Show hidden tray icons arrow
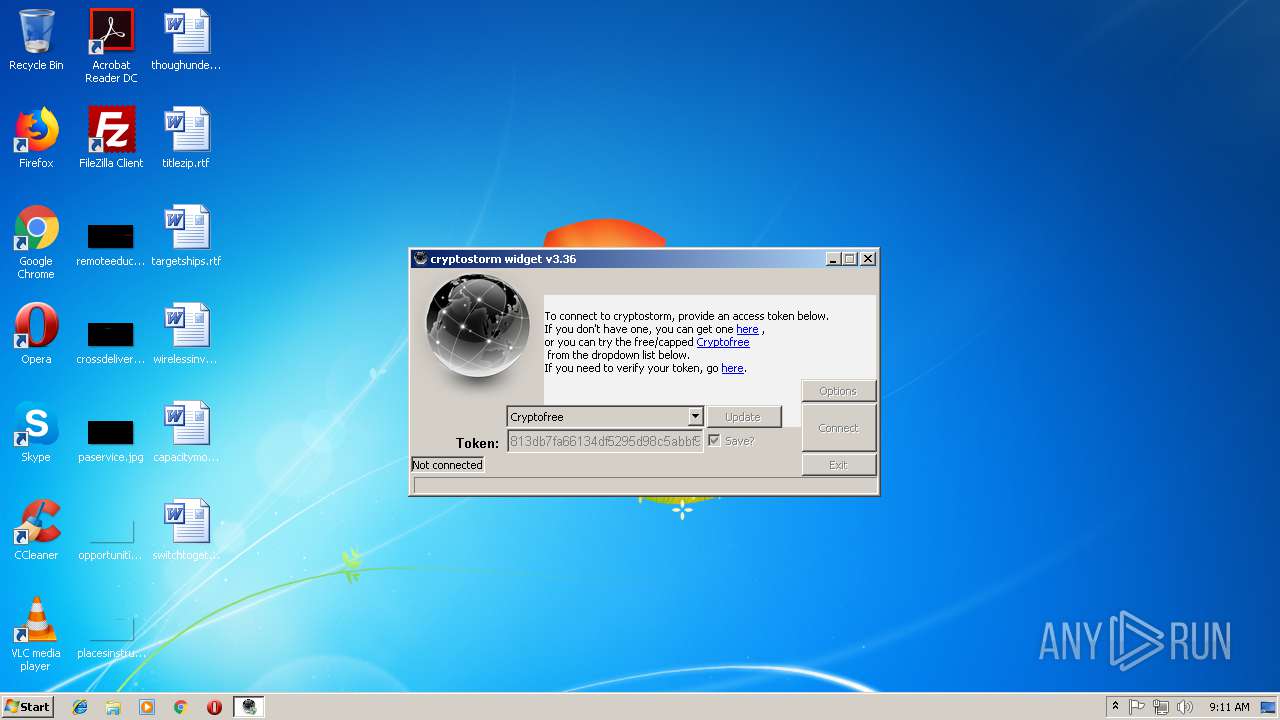The height and width of the screenshot is (720, 1280). [1115, 707]
